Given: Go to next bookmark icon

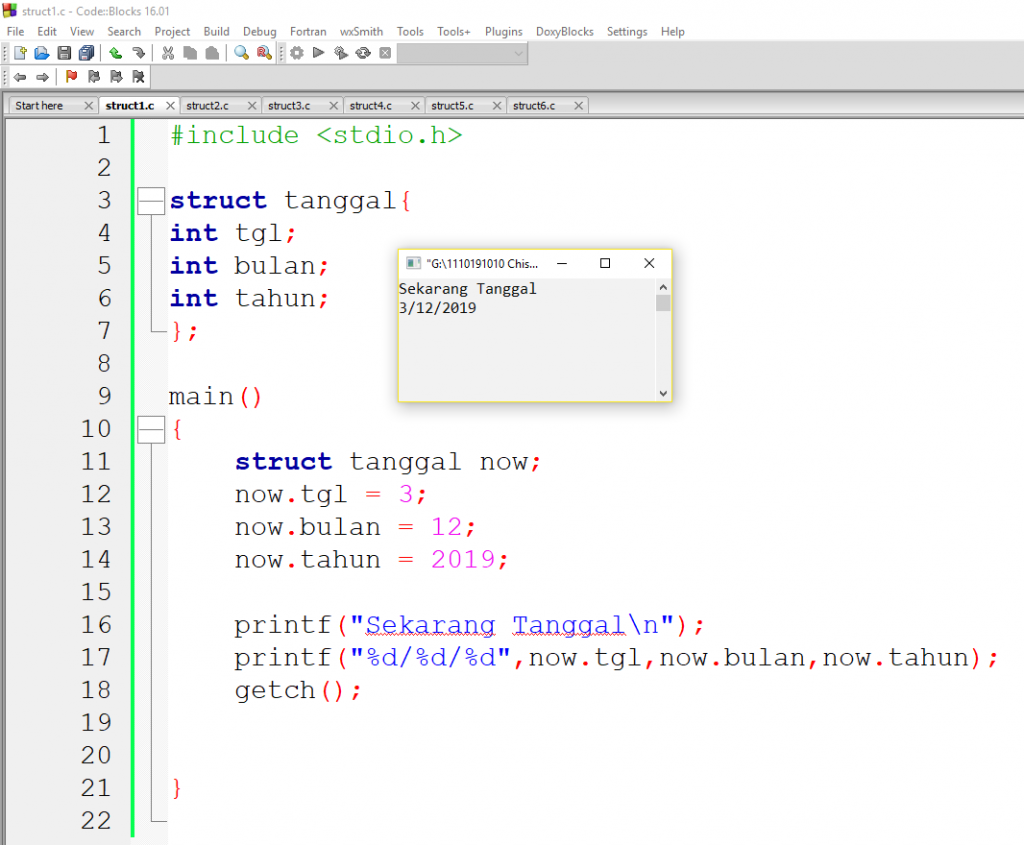Looking at the screenshot, I should tap(116, 77).
